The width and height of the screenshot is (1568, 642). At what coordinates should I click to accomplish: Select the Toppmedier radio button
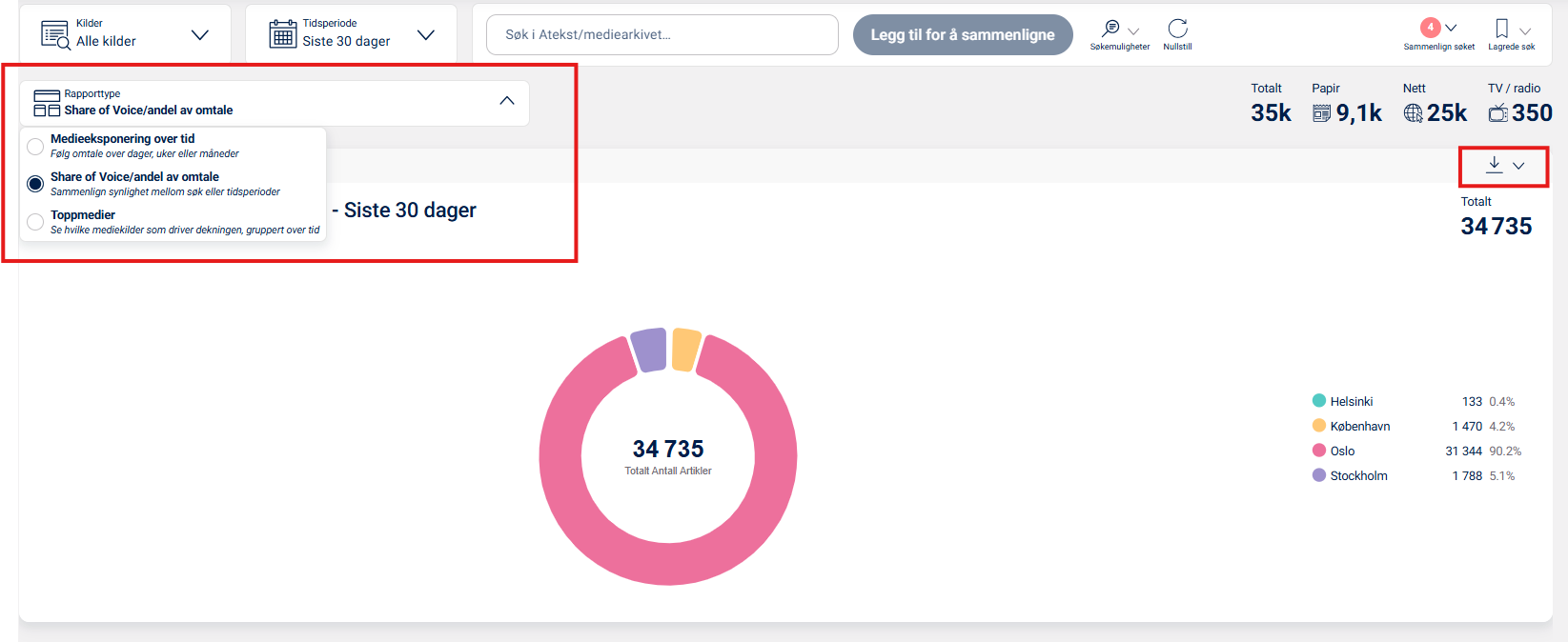(35, 222)
